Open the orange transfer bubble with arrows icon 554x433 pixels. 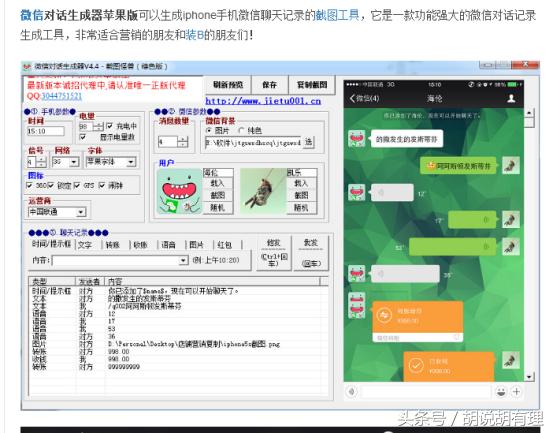tap(418, 321)
